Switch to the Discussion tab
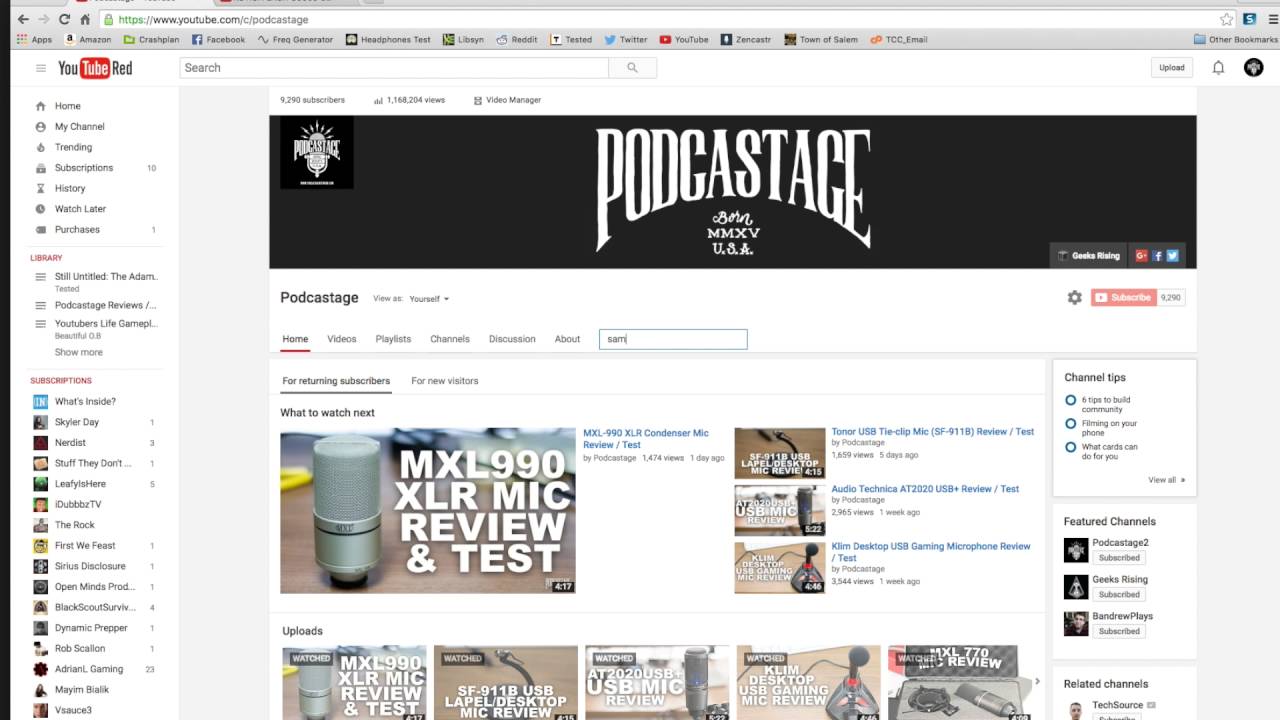 [512, 339]
